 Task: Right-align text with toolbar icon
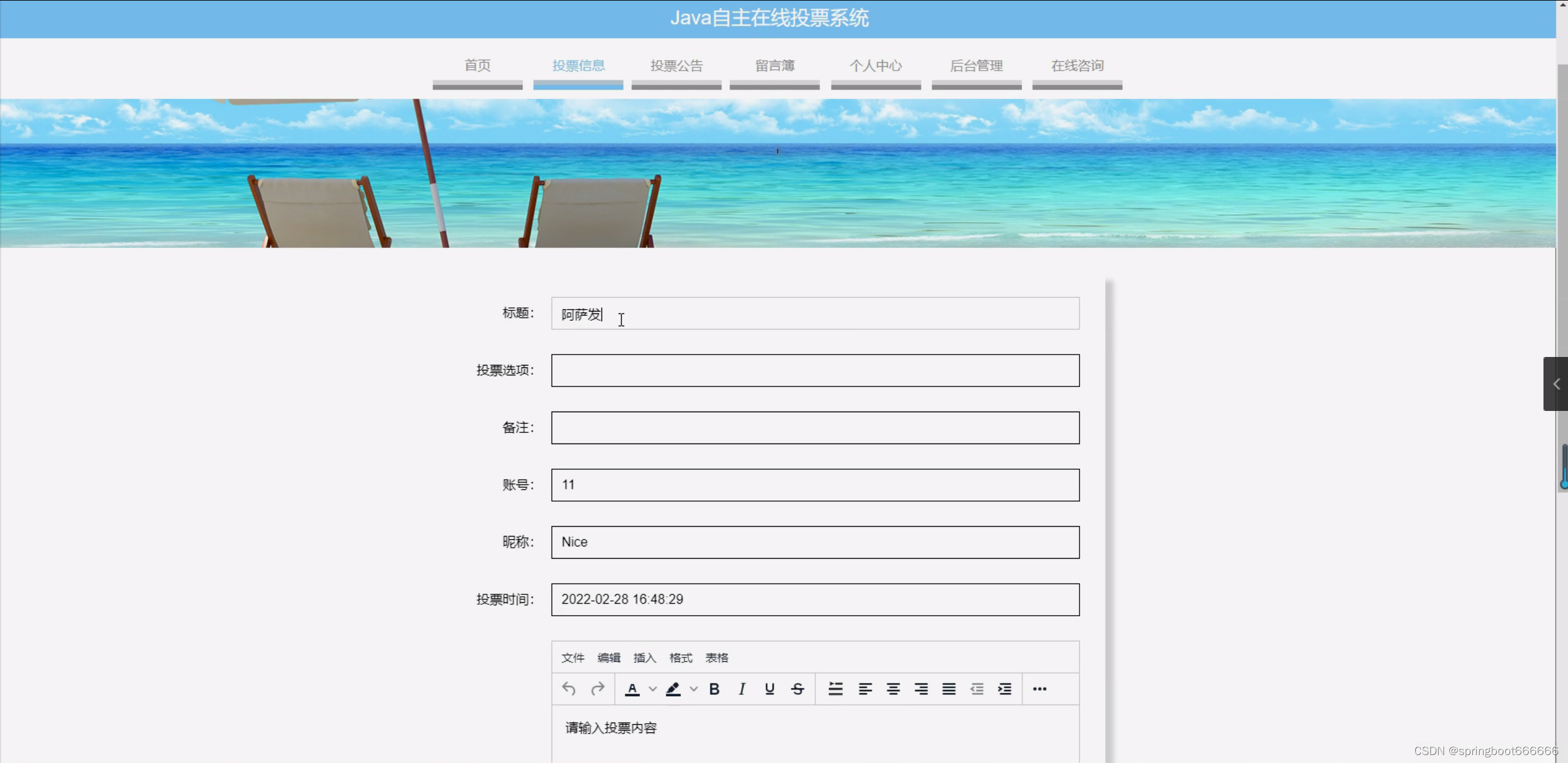[921, 689]
